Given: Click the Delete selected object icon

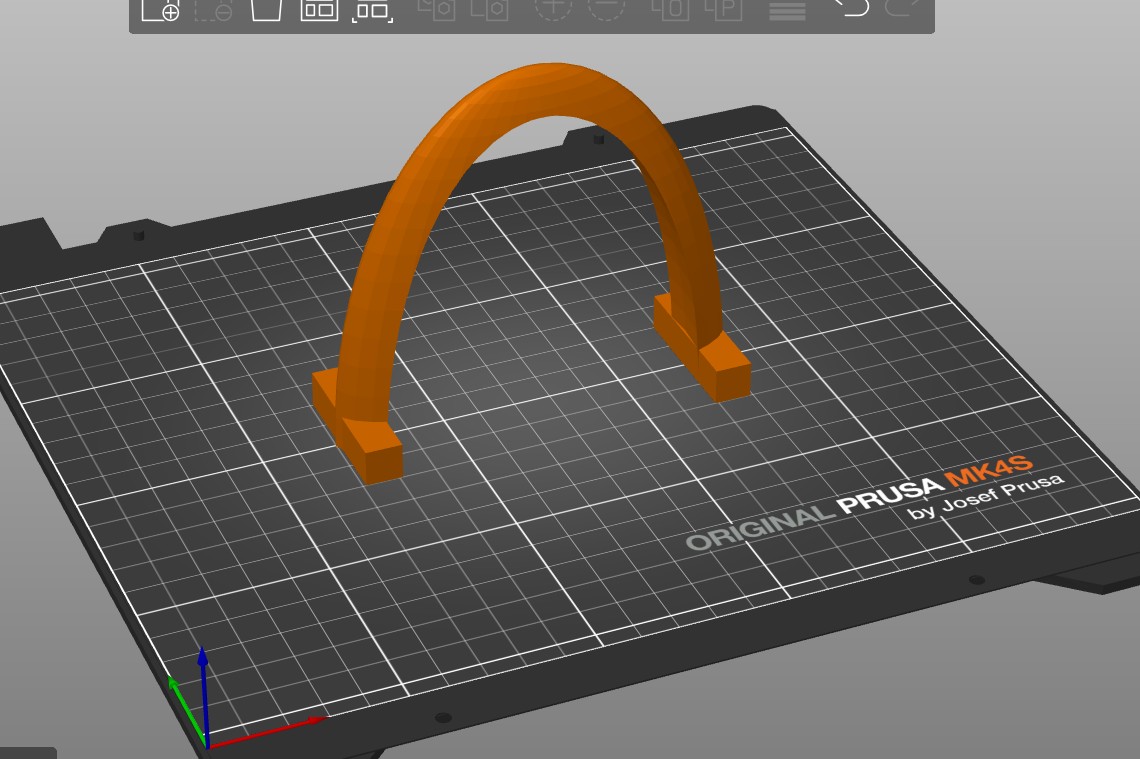Looking at the screenshot, I should click(214, 9).
